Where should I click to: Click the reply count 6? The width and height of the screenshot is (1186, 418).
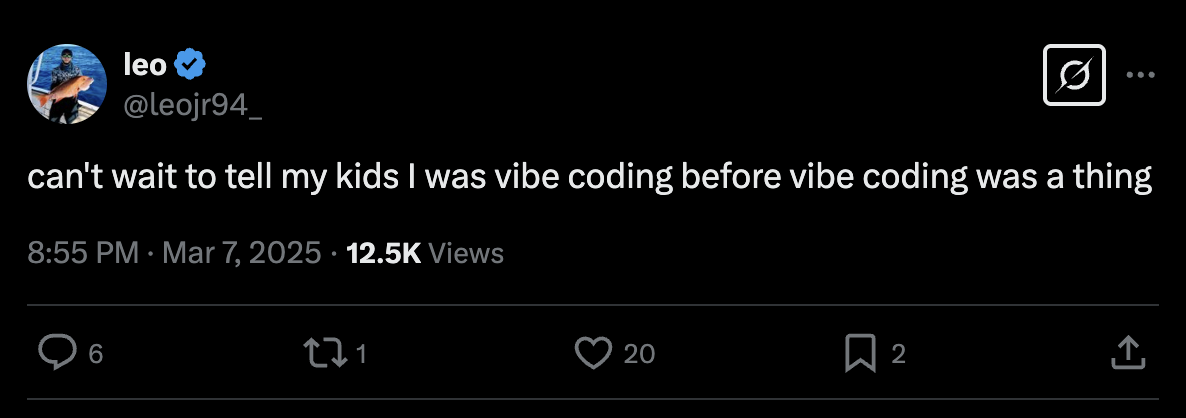pos(95,354)
